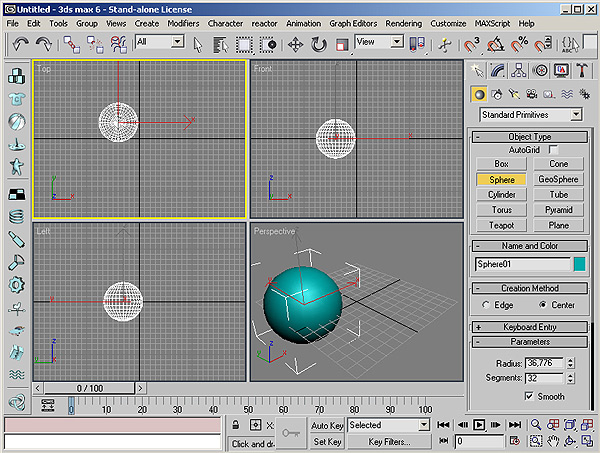Select the Move transform tool

pyautogui.click(x=296, y=44)
